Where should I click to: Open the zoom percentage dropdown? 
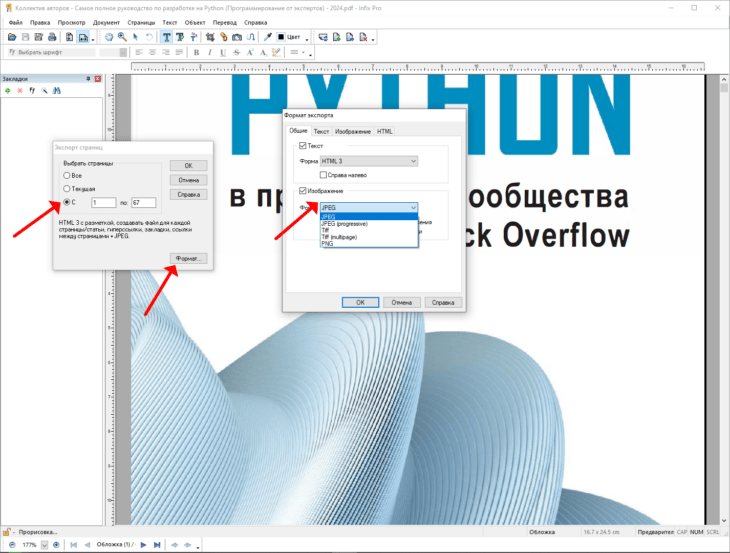click(x=44, y=545)
